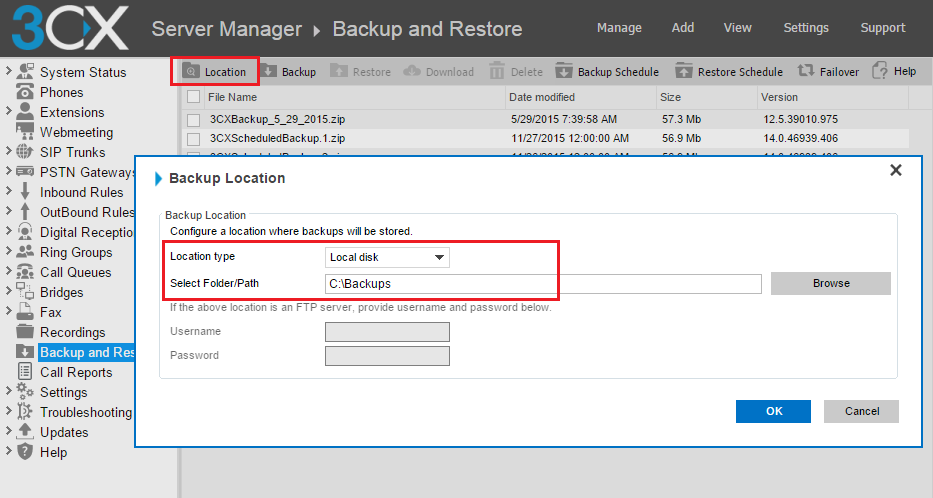Toggle the select-all checkbox in File Name header
Viewport: 933px width, 498px height.
[193, 96]
